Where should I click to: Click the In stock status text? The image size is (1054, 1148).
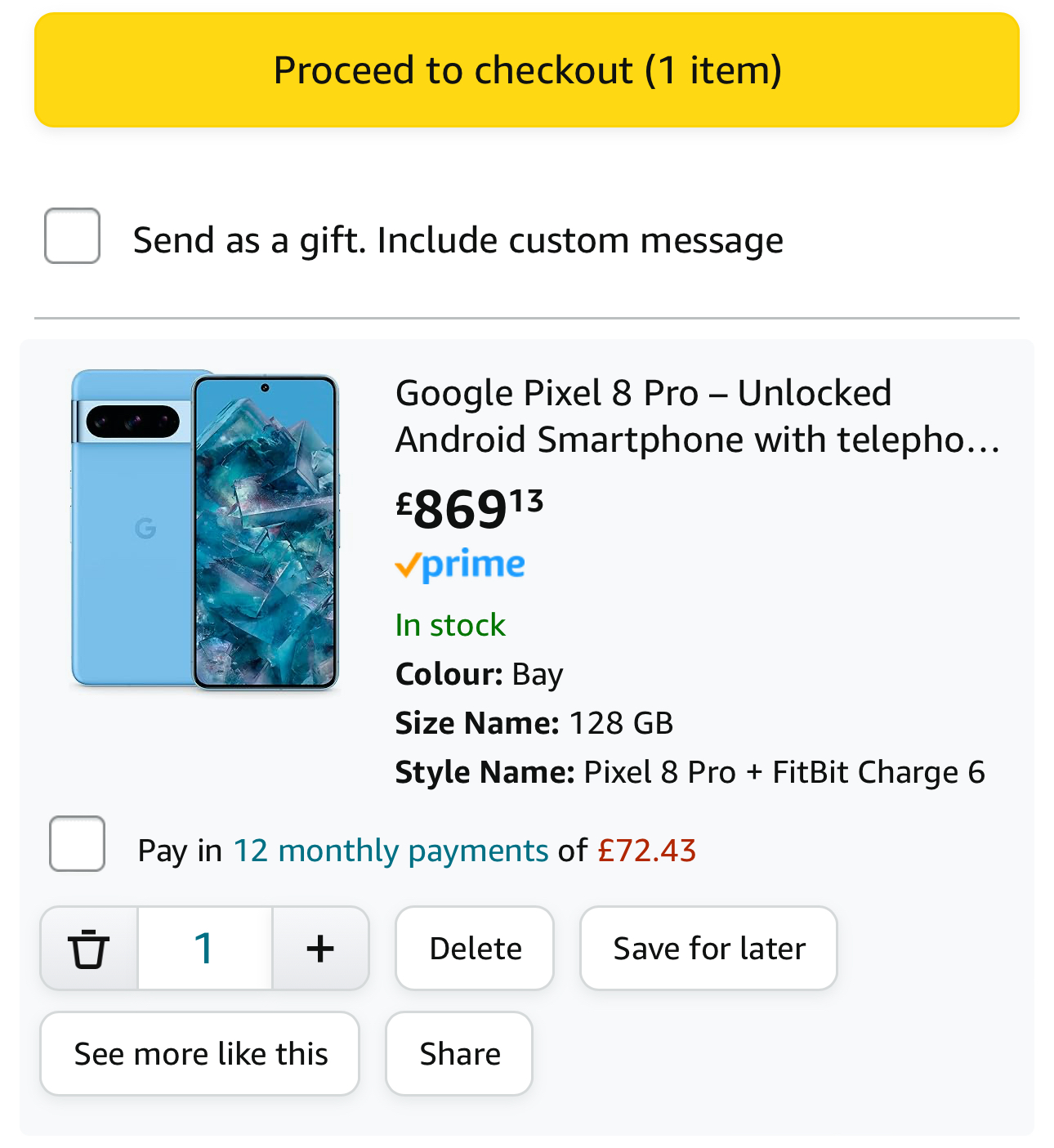tap(450, 625)
